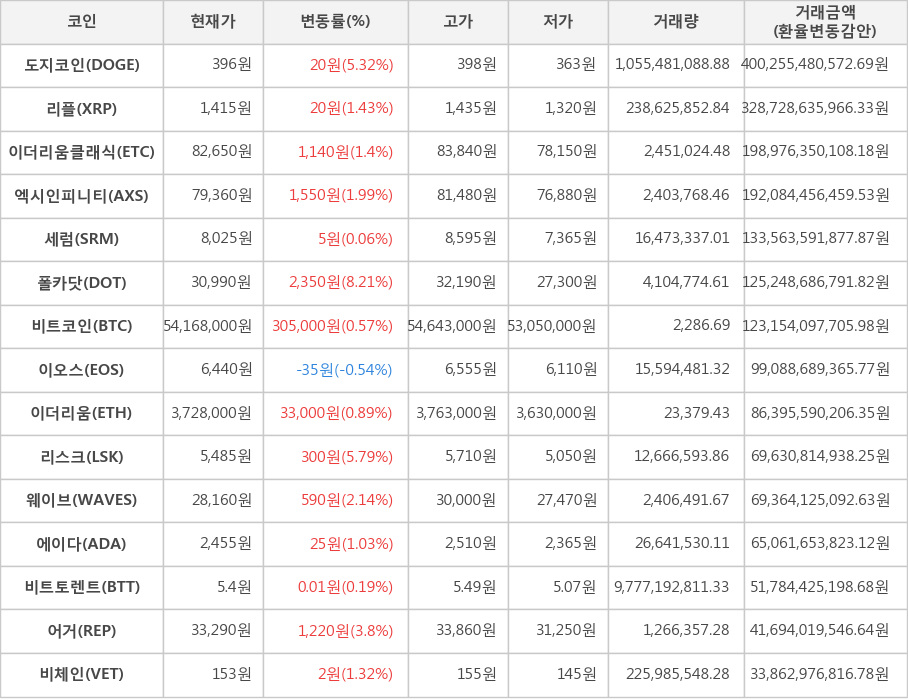Click Bitcoin's current price 54,168,000원
908x700 pixels.
tap(208, 326)
